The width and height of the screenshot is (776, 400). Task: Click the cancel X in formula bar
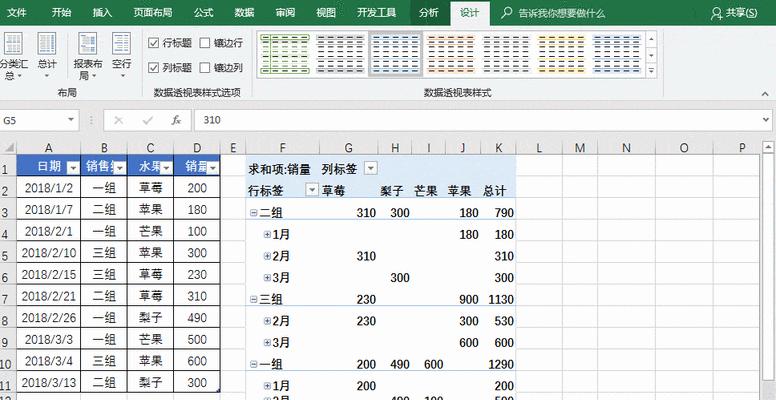pos(118,120)
